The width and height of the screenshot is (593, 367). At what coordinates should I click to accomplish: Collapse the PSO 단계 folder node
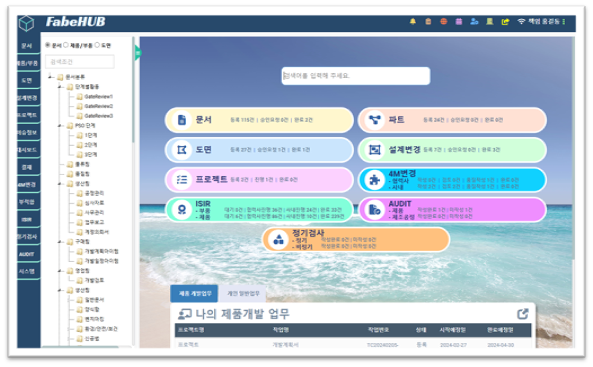pos(60,125)
